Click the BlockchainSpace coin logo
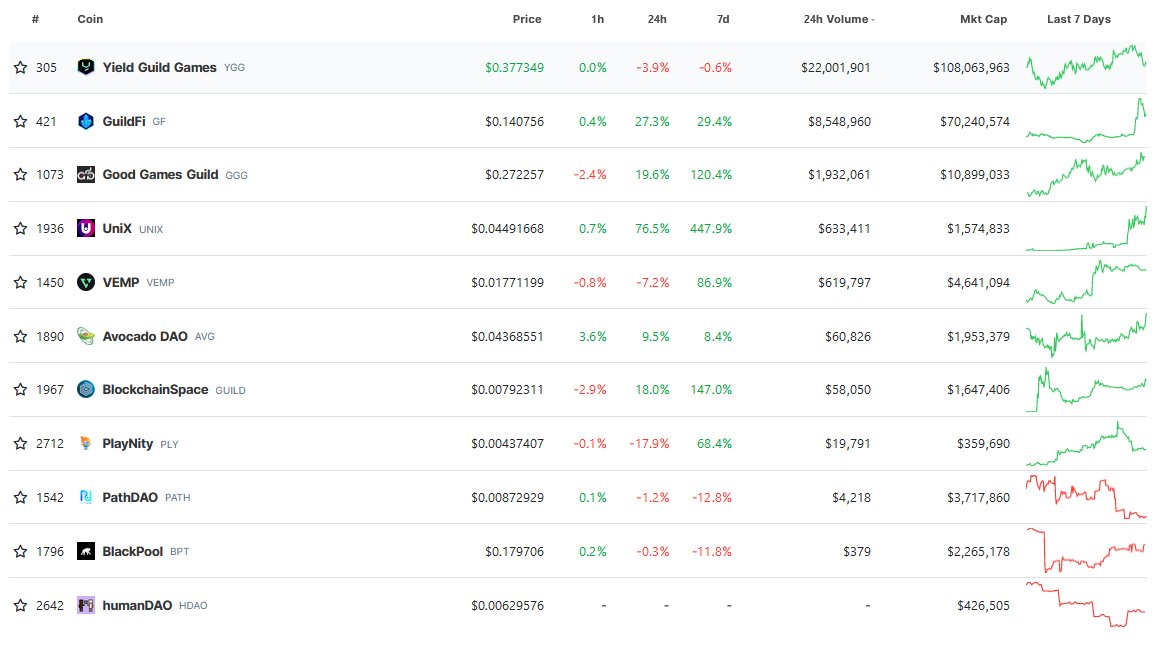Image resolution: width=1170 pixels, height=645 pixels. tap(86, 390)
